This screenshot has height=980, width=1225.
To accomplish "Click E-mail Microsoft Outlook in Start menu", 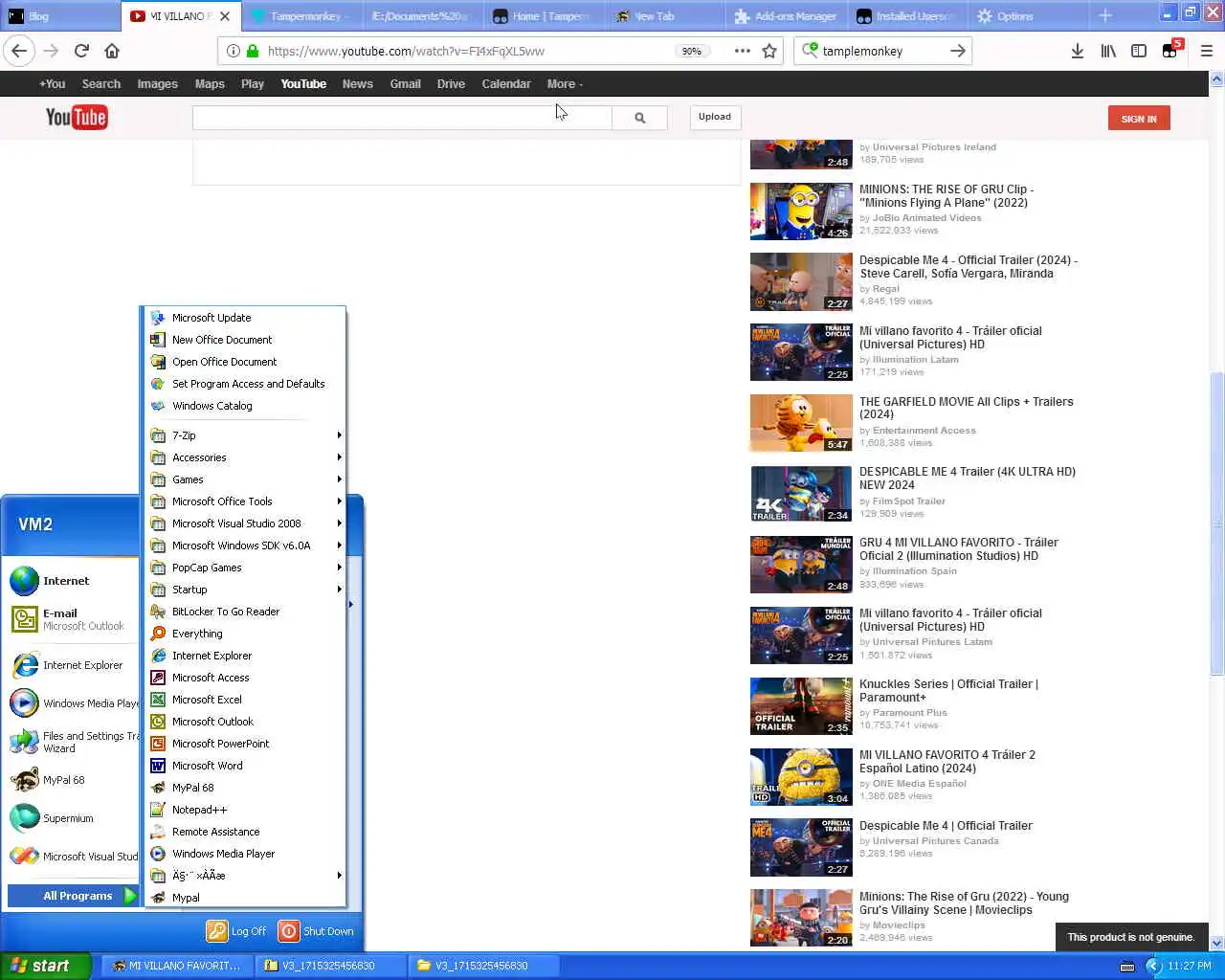I will coord(73,619).
